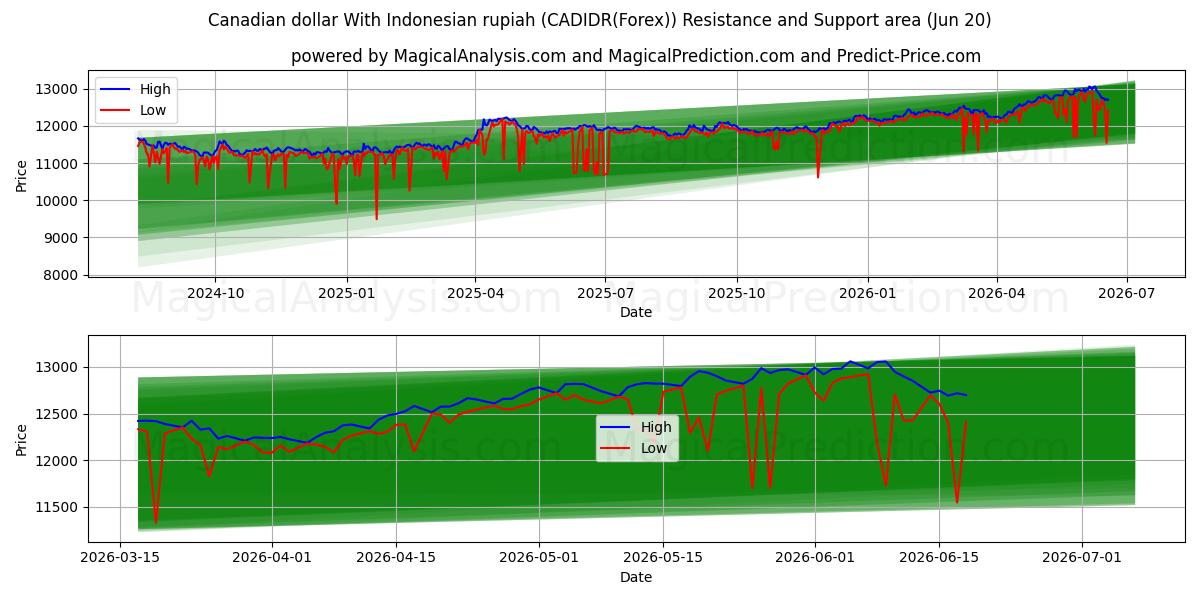Click the 2026-01 tick label
The height and width of the screenshot is (600, 1200).
tap(868, 293)
